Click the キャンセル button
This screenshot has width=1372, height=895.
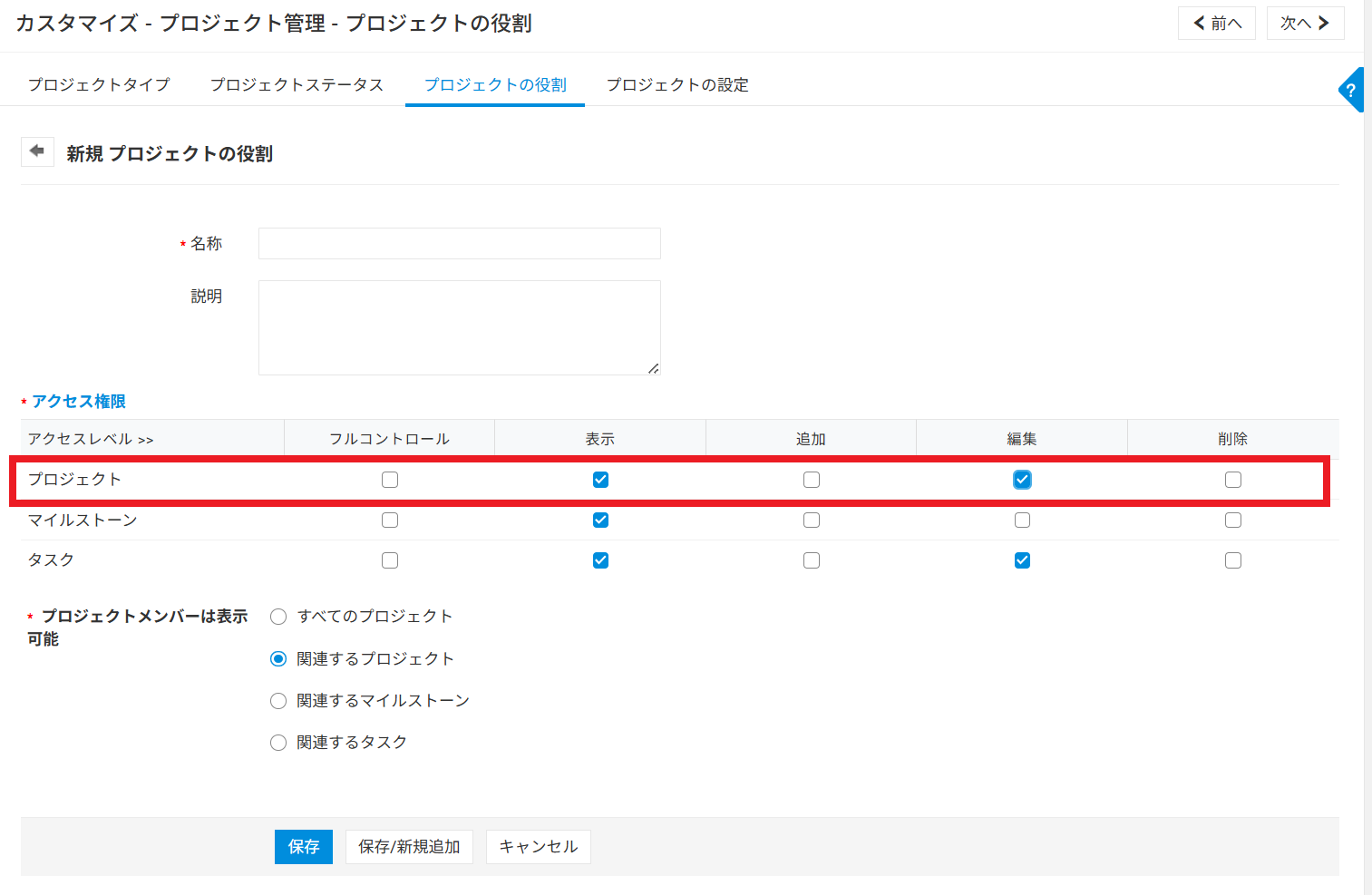(539, 847)
